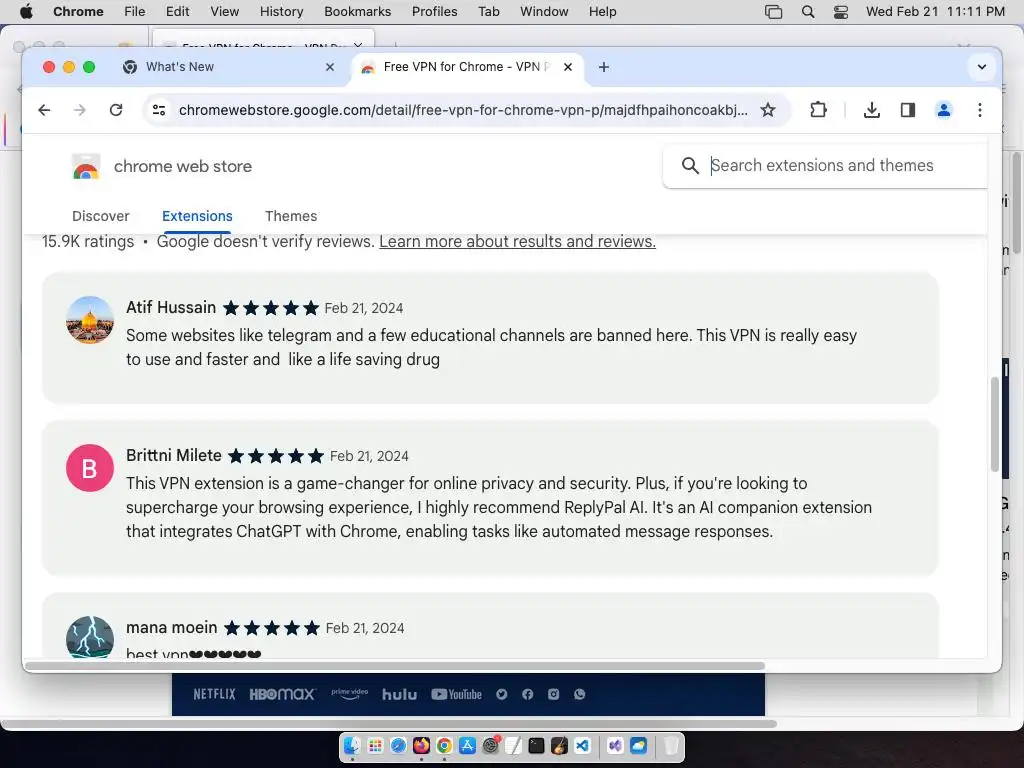Viewport: 1024px width, 768px height.
Task: Open the History menu
Action: click(281, 12)
